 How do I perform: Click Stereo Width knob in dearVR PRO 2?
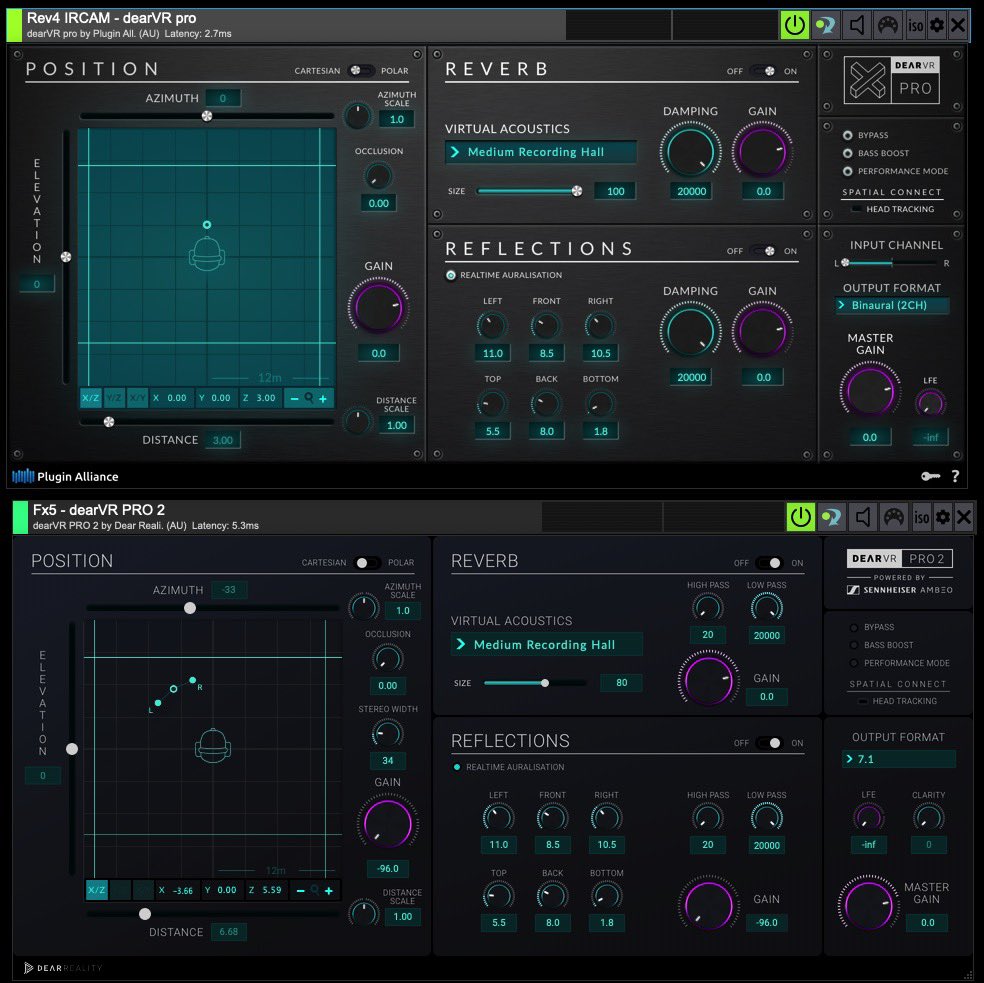pyautogui.click(x=387, y=734)
